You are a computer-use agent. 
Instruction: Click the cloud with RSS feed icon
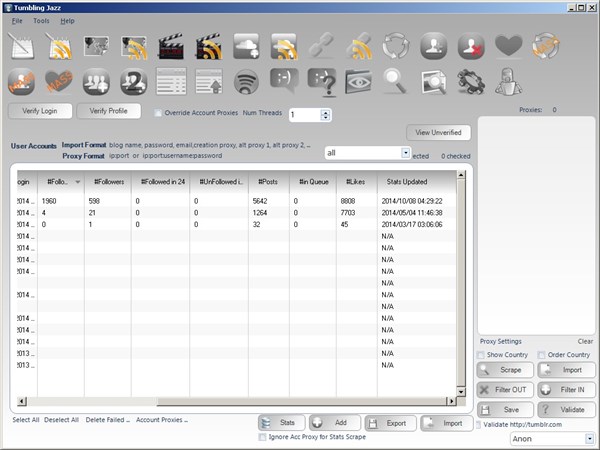coord(284,47)
